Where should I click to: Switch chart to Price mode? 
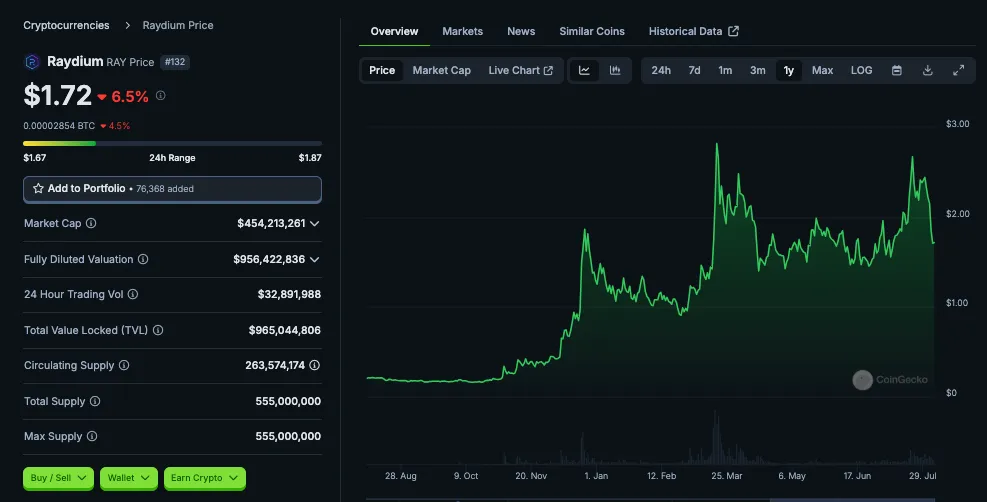[x=382, y=70]
